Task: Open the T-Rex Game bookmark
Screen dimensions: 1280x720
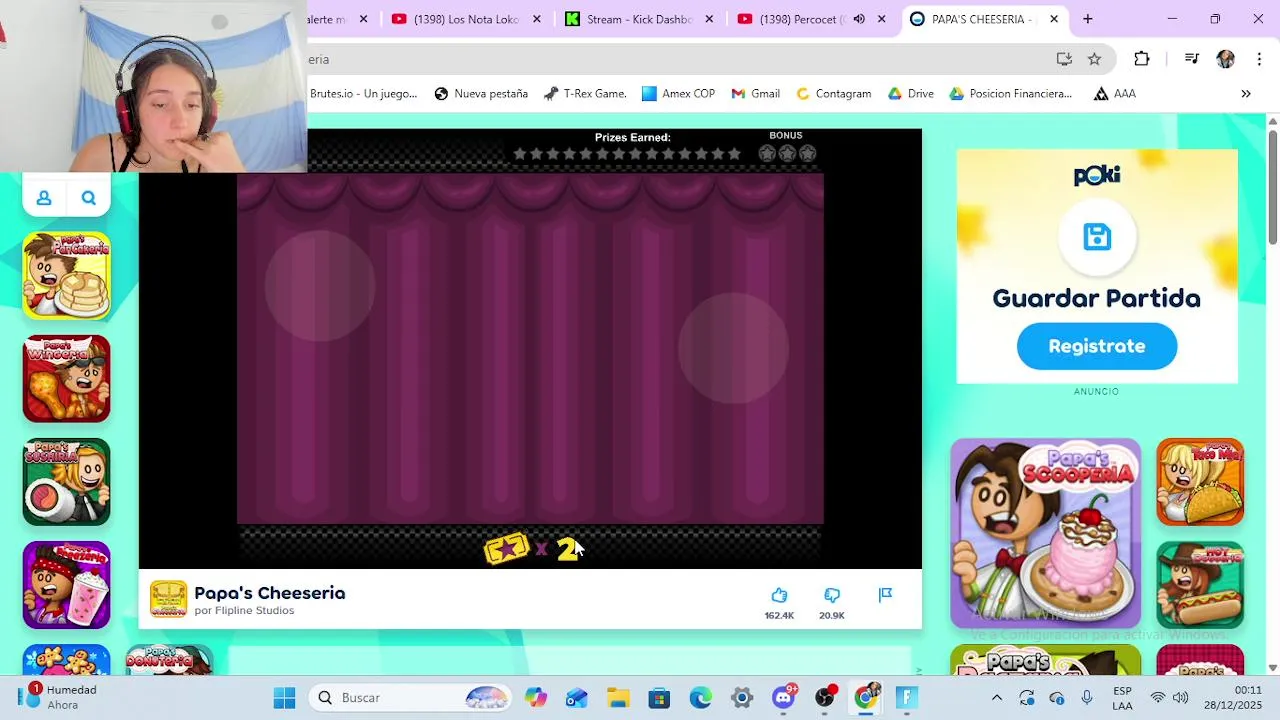Action: (x=585, y=94)
